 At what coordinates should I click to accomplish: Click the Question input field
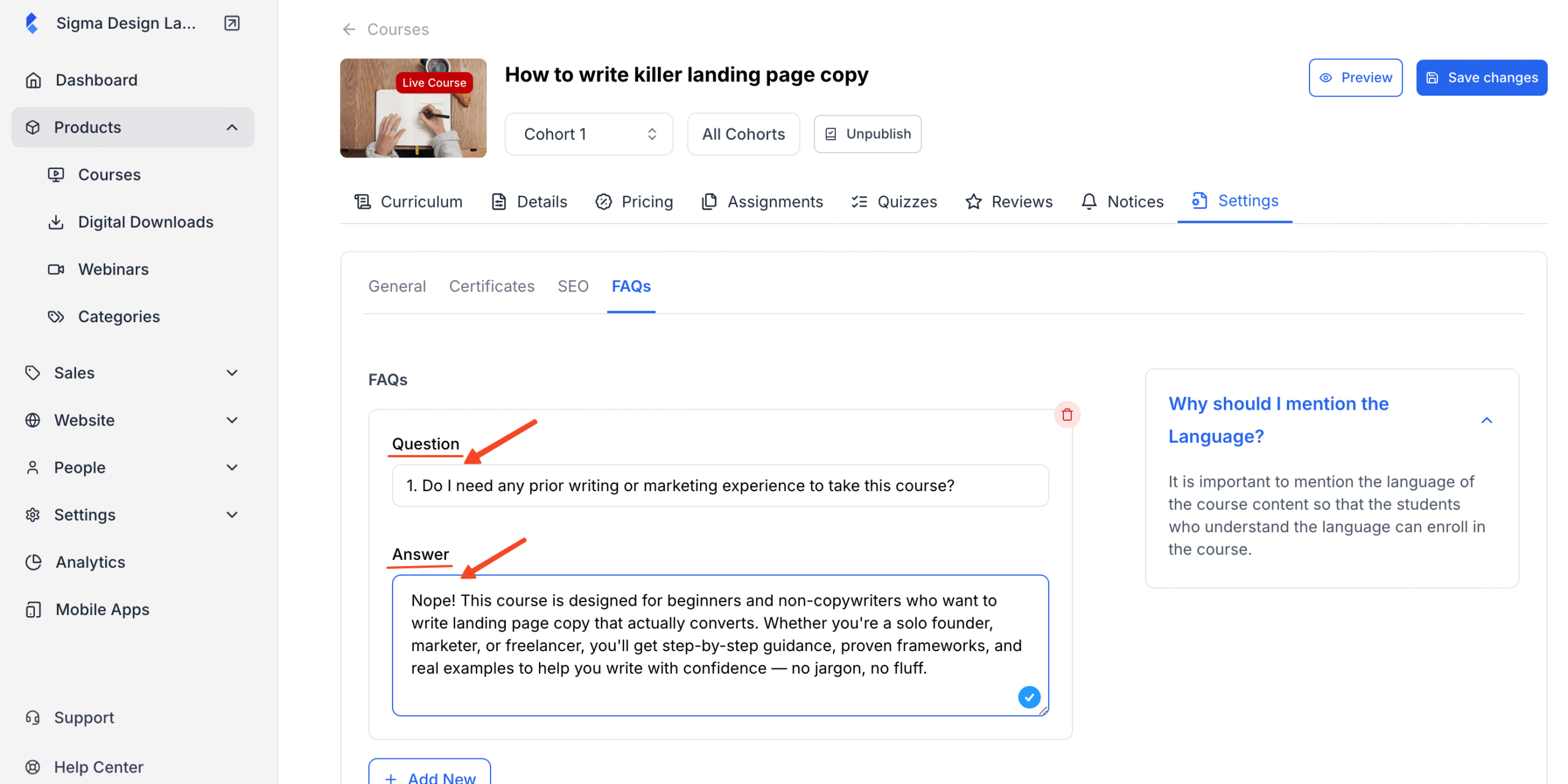pyautogui.click(x=720, y=485)
